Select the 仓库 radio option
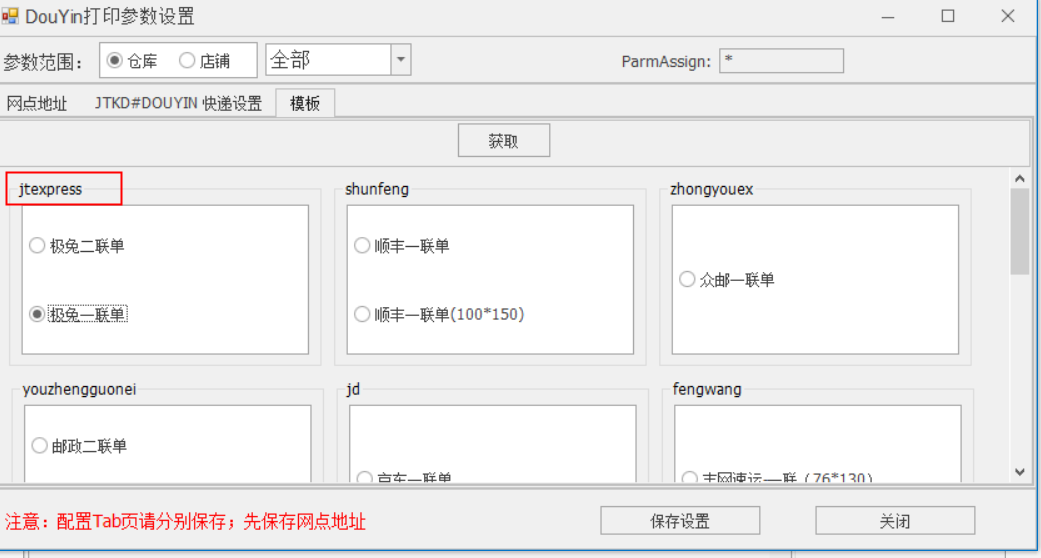 point(132,61)
